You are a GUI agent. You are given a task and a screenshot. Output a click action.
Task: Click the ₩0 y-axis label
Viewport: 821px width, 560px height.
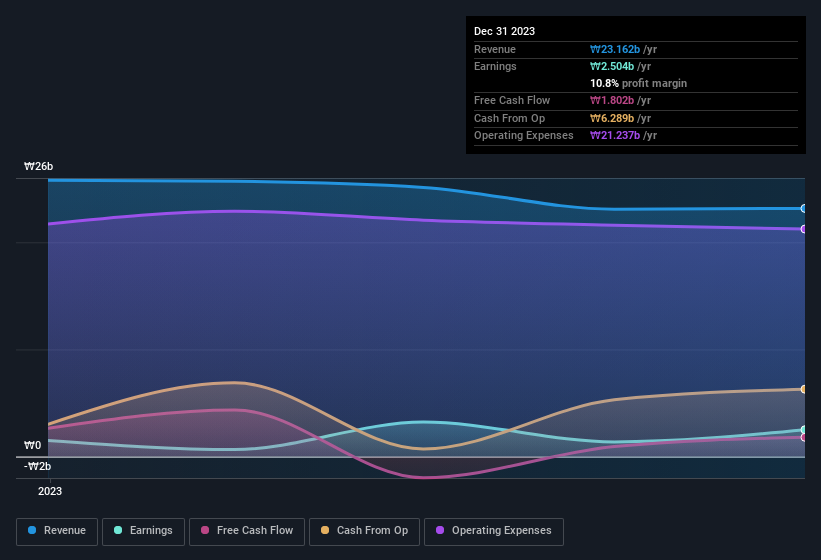tap(32, 445)
